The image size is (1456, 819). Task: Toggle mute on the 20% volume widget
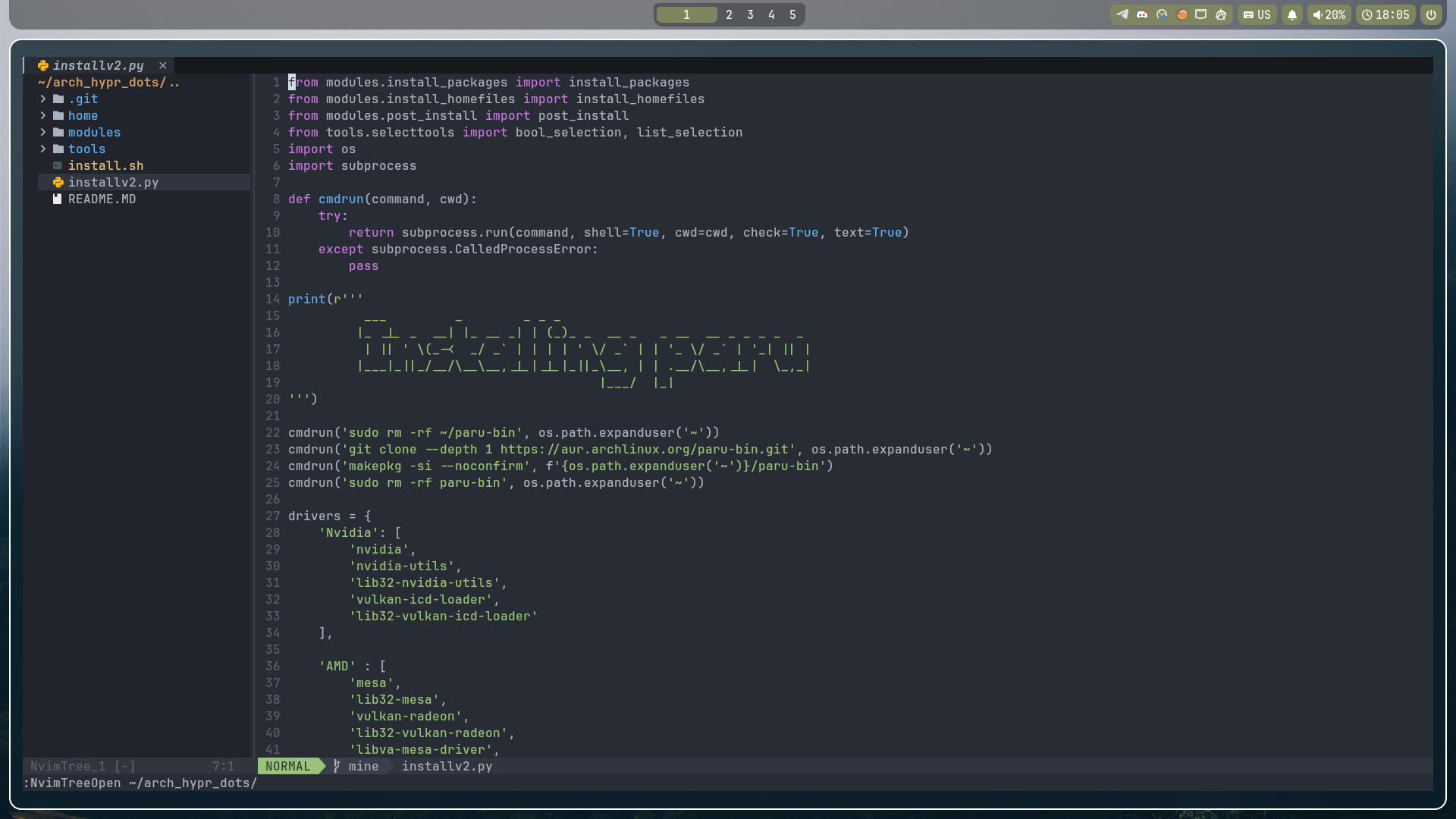pos(1329,14)
